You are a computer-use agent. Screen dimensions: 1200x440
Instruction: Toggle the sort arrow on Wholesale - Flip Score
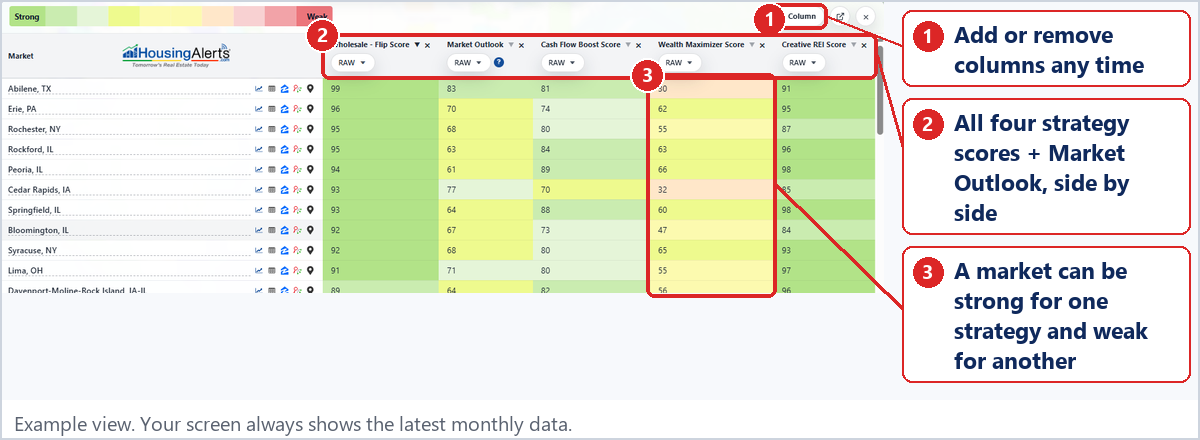[417, 45]
